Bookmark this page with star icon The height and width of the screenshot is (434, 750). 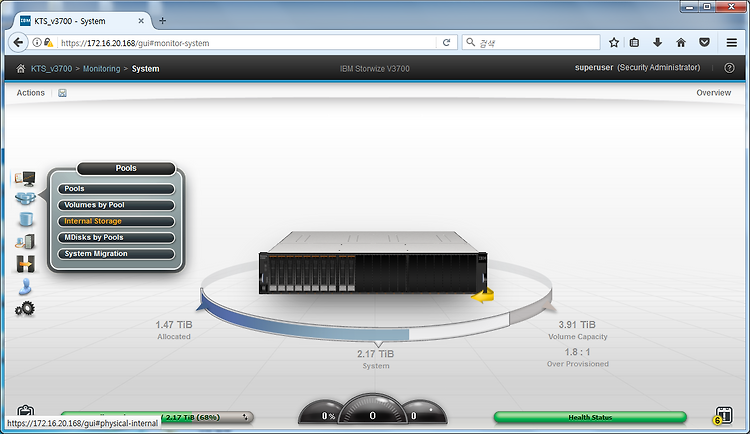point(614,43)
